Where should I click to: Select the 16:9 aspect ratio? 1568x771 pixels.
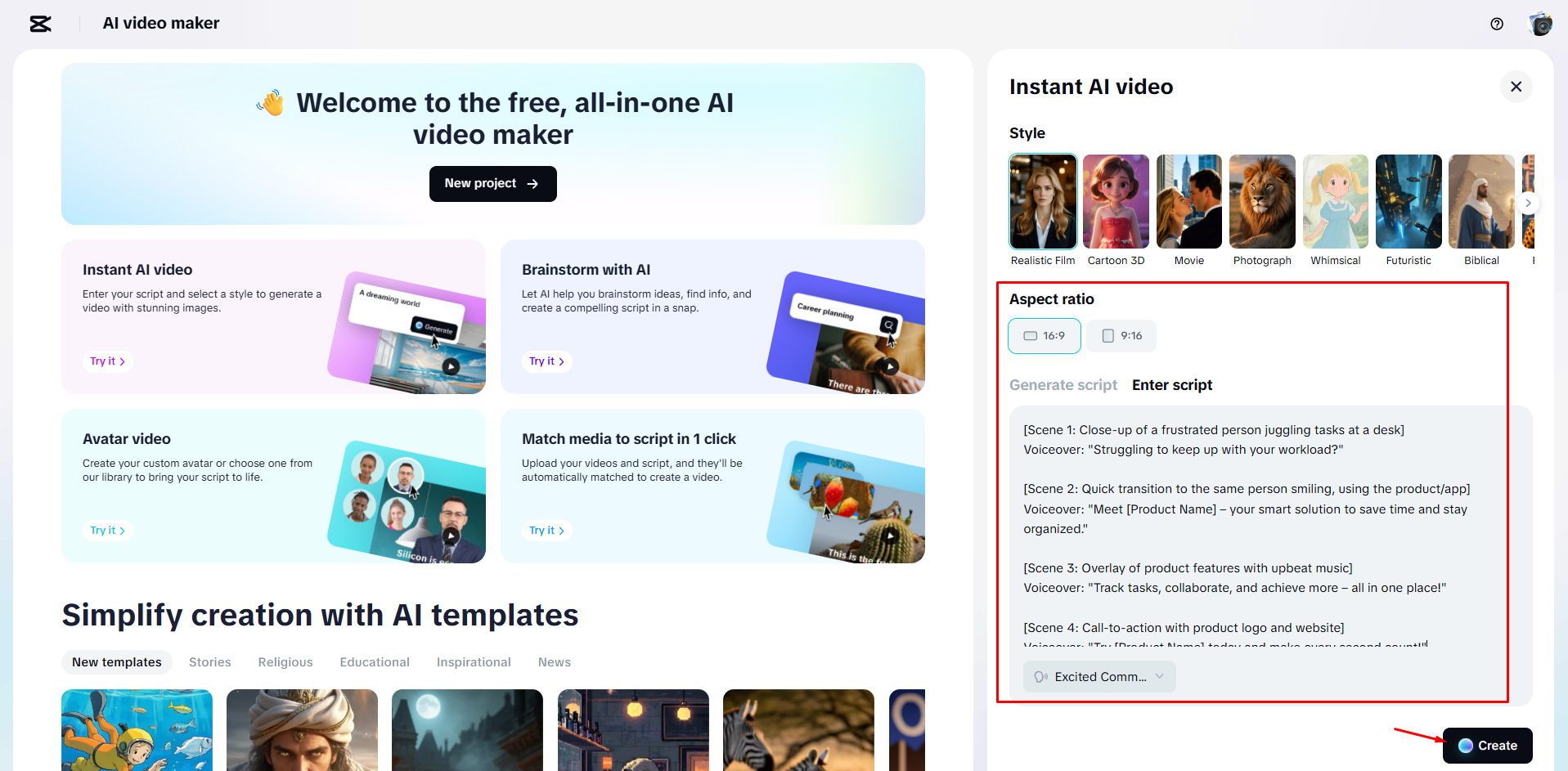coord(1044,335)
